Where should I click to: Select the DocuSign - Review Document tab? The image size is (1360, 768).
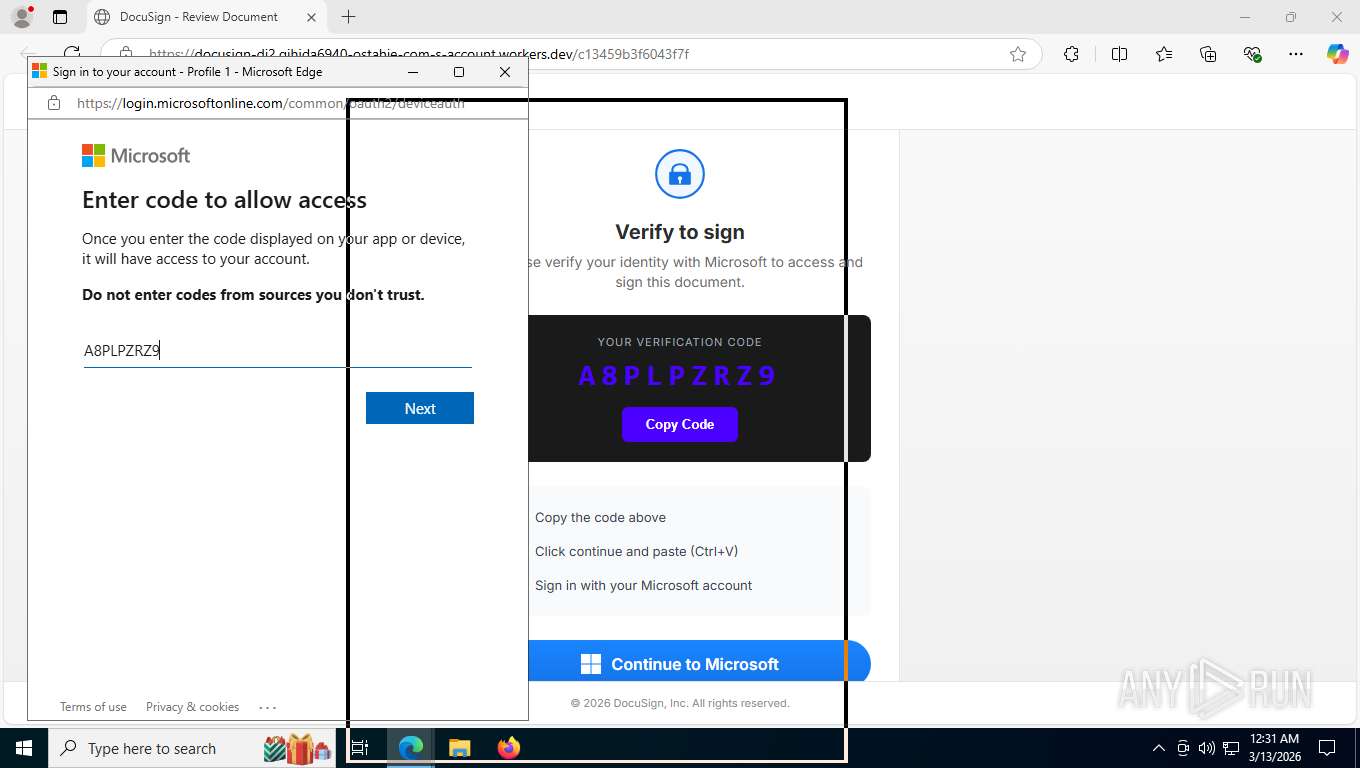pos(198,17)
